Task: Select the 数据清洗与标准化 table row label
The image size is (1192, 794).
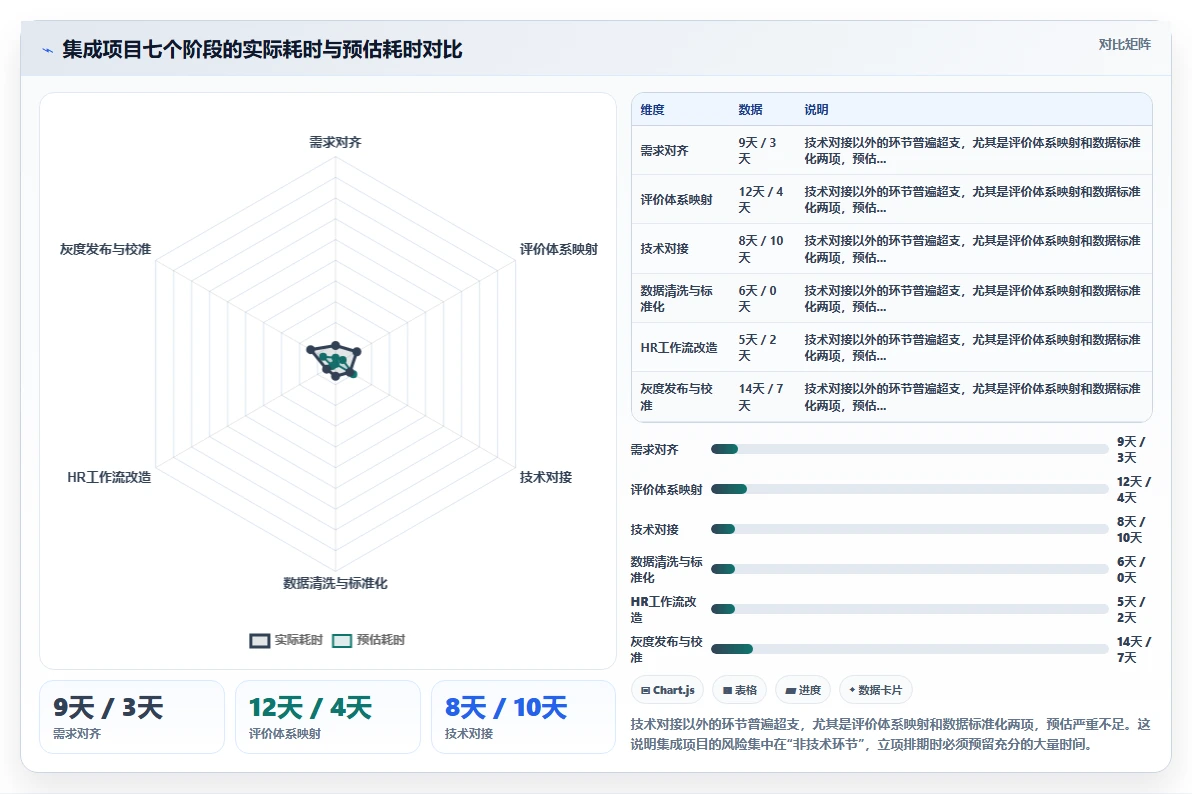Action: click(677, 298)
